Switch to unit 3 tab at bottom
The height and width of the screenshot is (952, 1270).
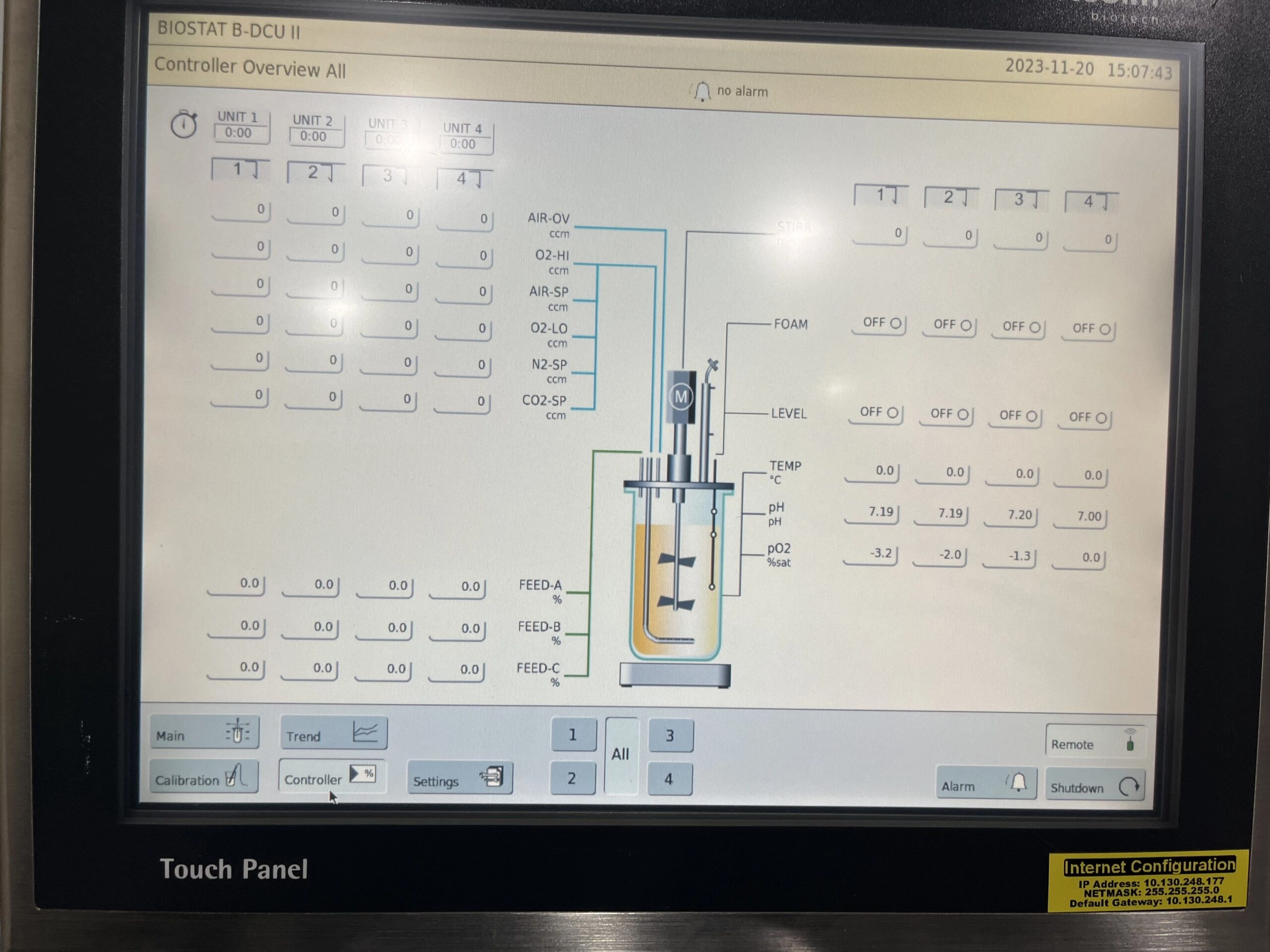(x=670, y=736)
